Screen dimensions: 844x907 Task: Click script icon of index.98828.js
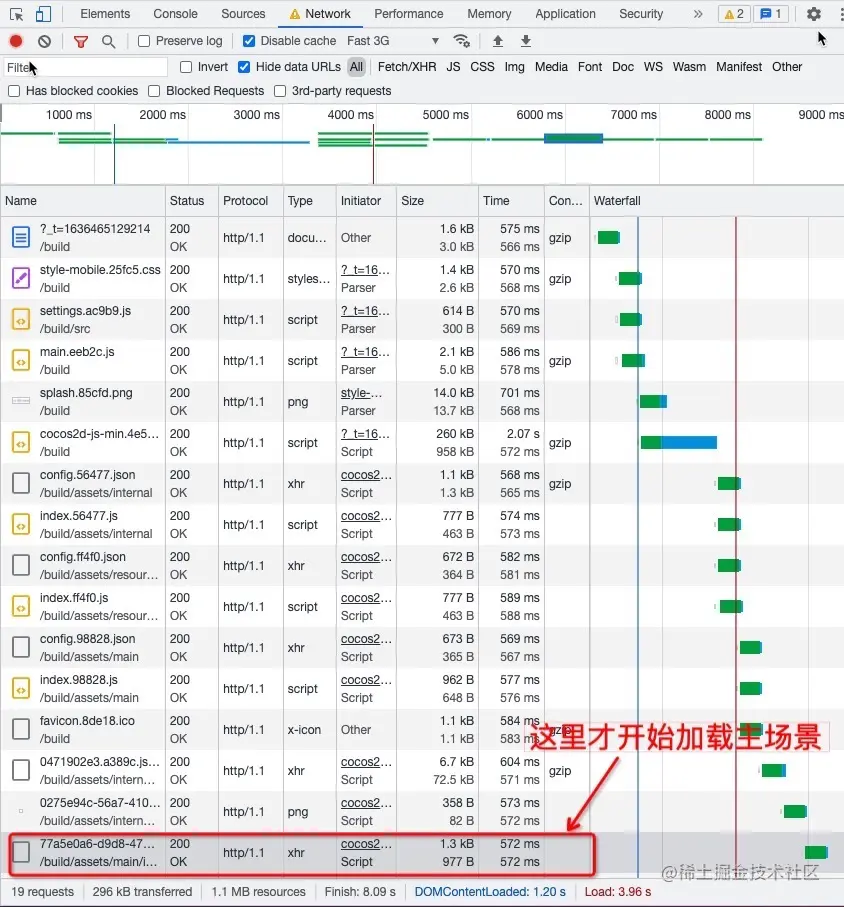pos(21,688)
